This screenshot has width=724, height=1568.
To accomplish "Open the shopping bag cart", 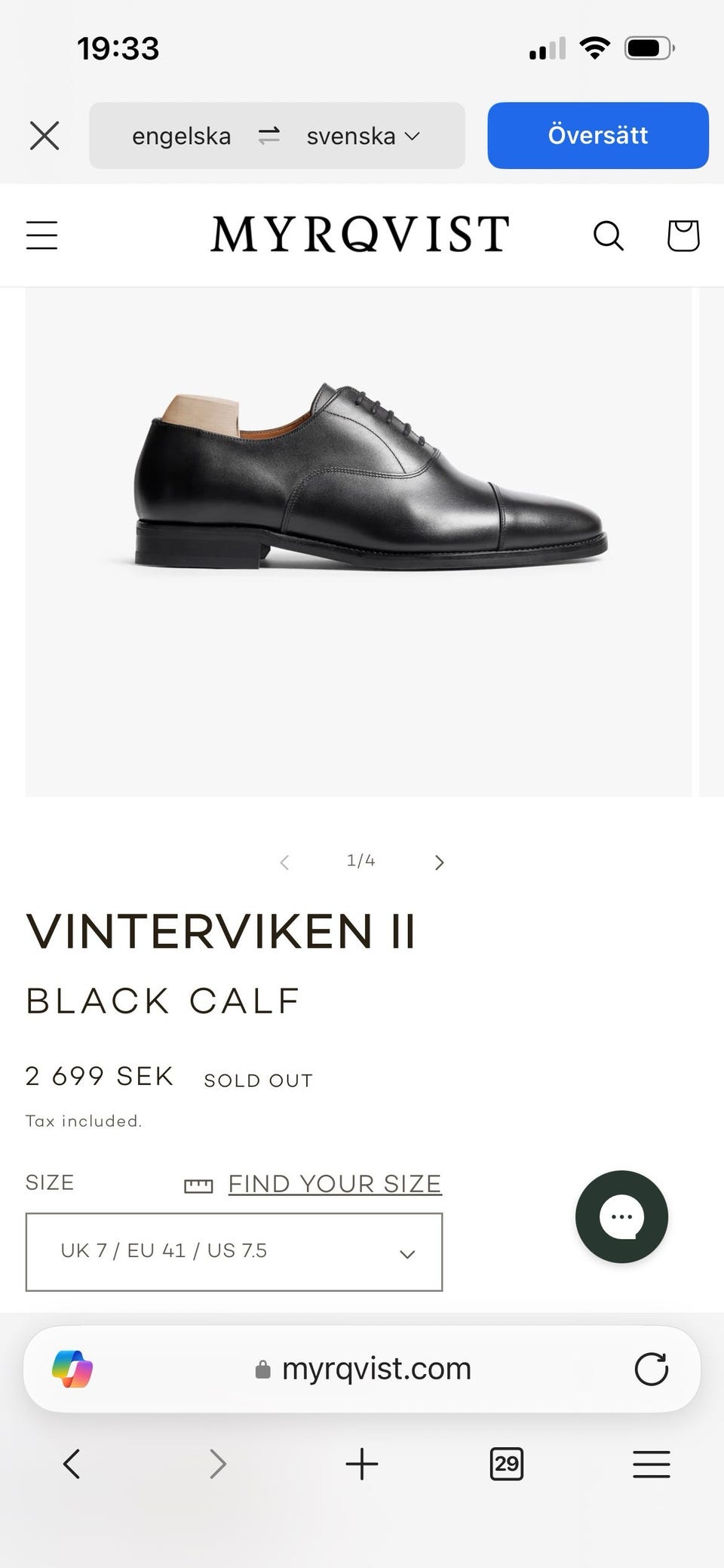I will click(683, 235).
